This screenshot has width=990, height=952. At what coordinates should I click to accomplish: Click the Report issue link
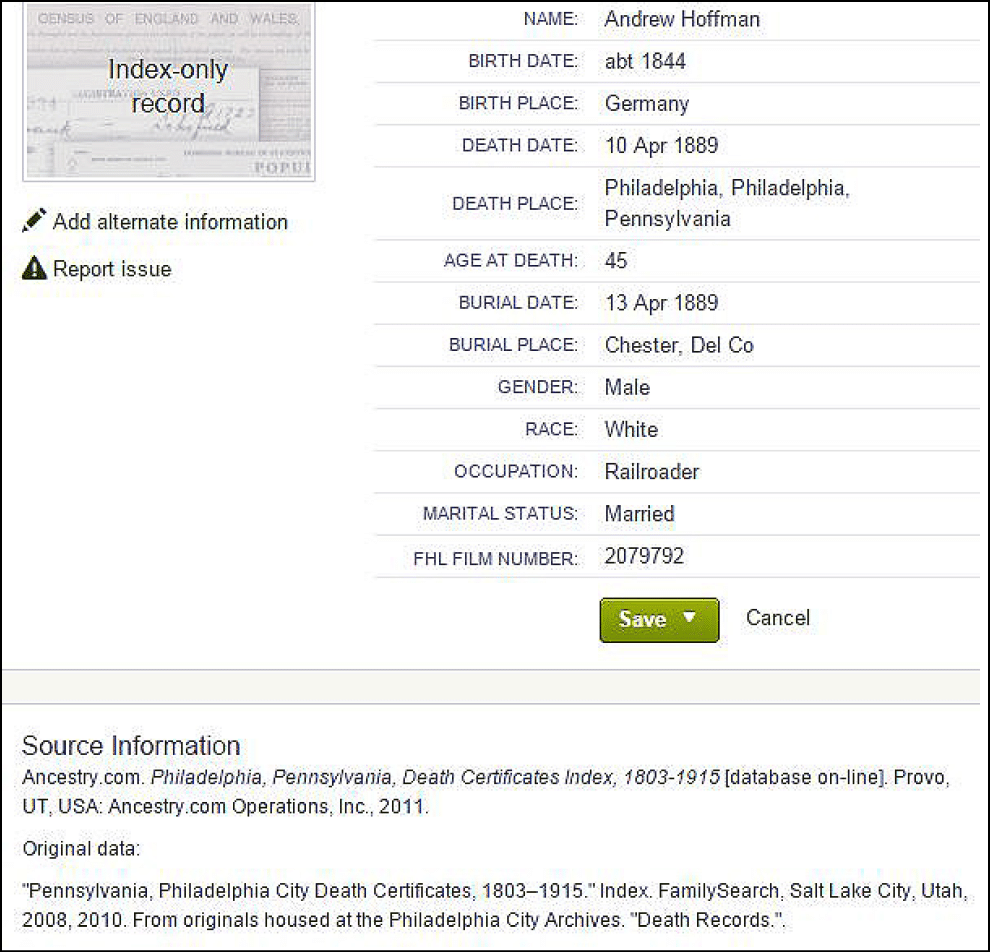(x=112, y=269)
